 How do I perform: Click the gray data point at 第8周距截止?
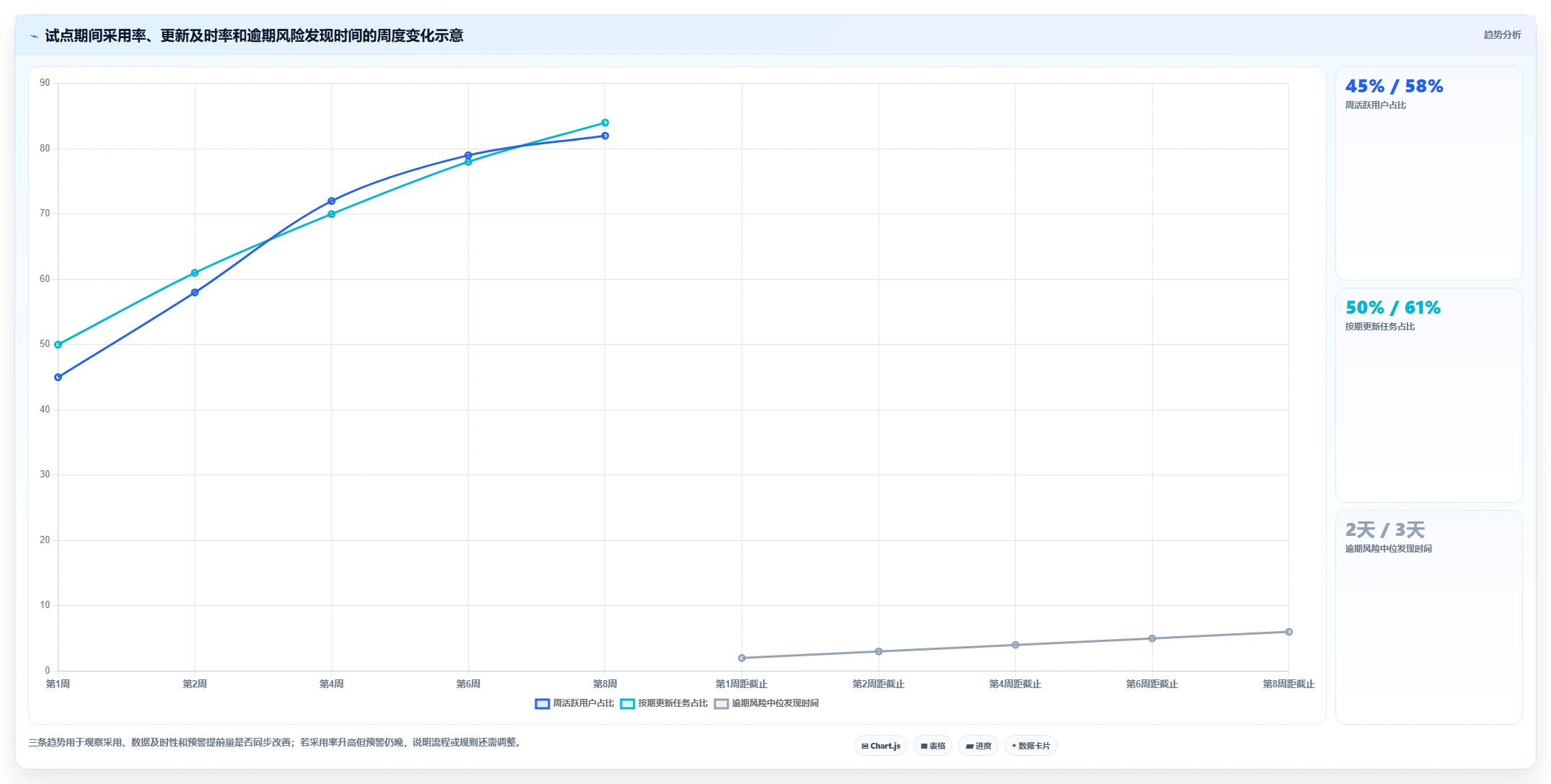tap(1289, 632)
